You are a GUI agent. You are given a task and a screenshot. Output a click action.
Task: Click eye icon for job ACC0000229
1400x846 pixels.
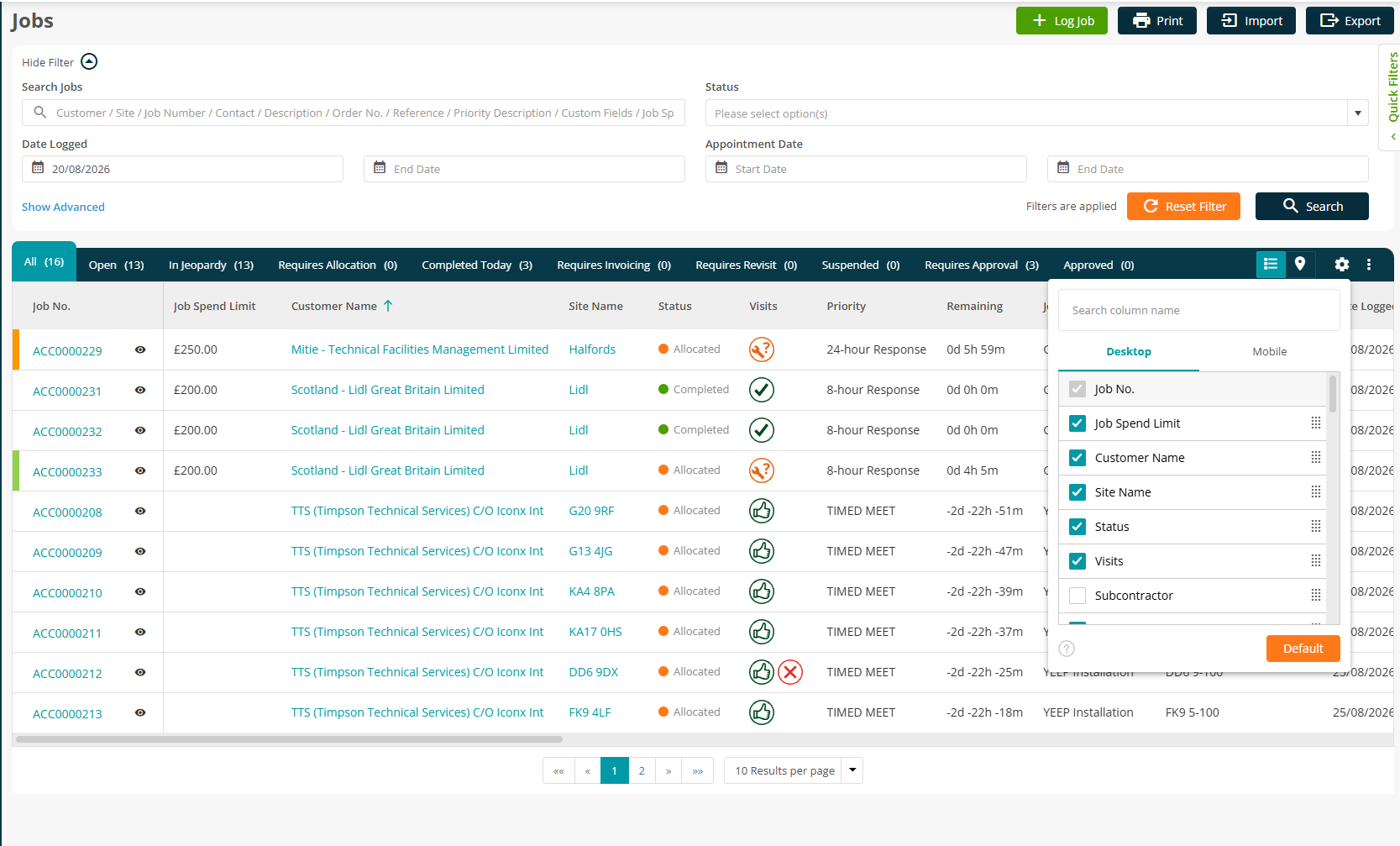[140, 349]
